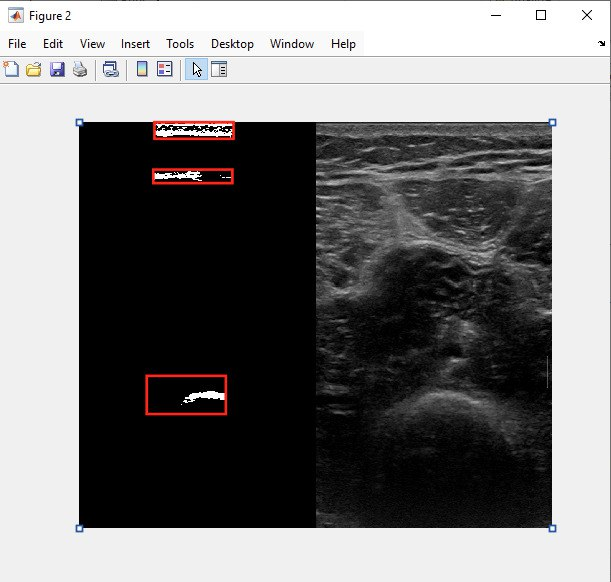Maximize the Figure 2 window

pos(541,16)
